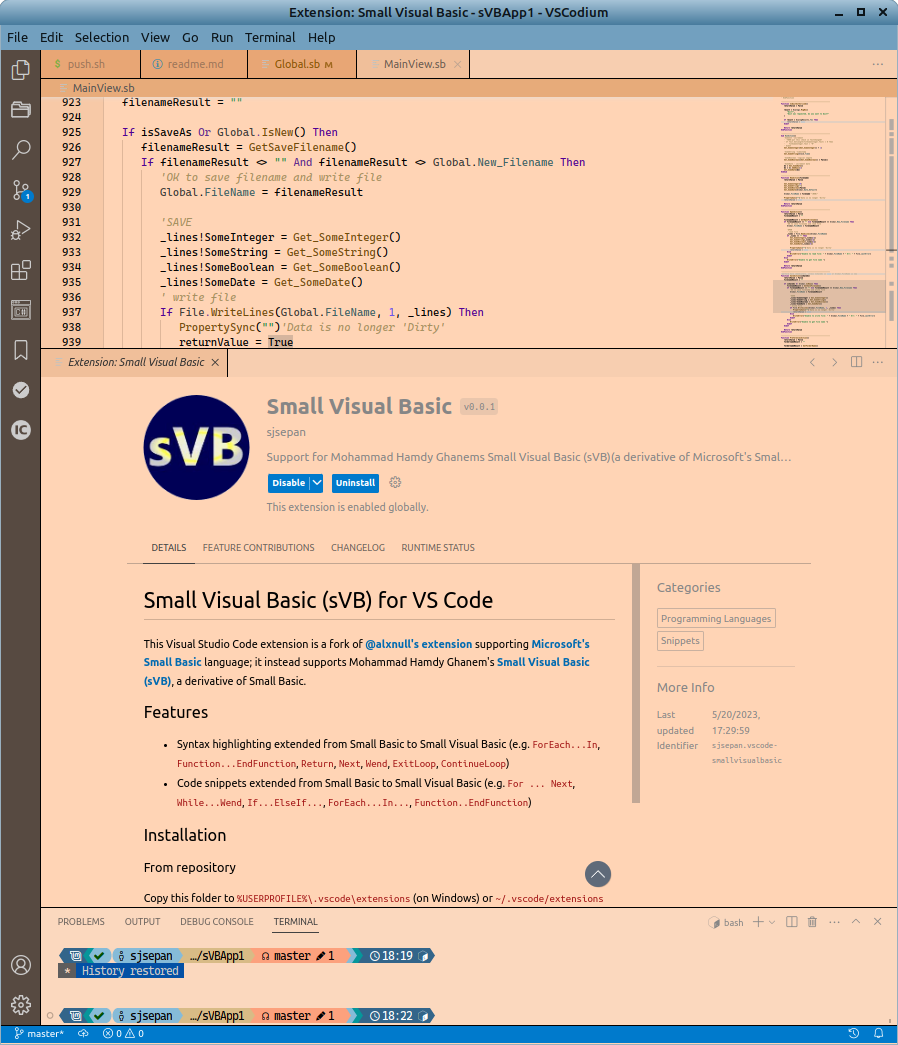Open the terminal launch profile dropdown chevron
Screen dimensions: 898x1045
772,921
